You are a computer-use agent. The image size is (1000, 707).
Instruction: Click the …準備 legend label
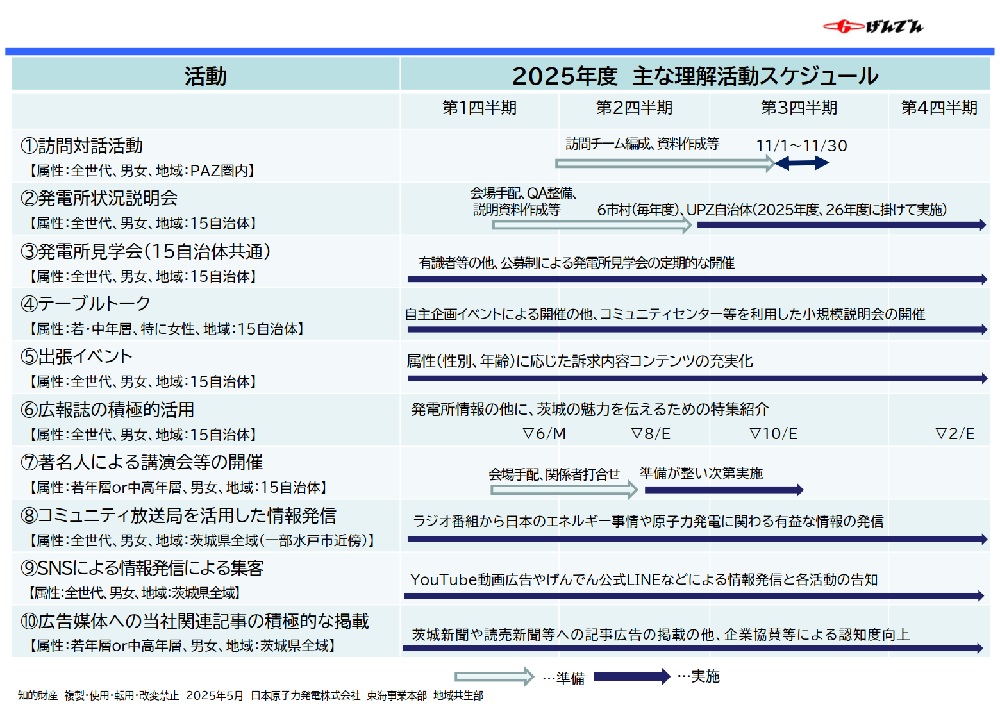coord(563,678)
